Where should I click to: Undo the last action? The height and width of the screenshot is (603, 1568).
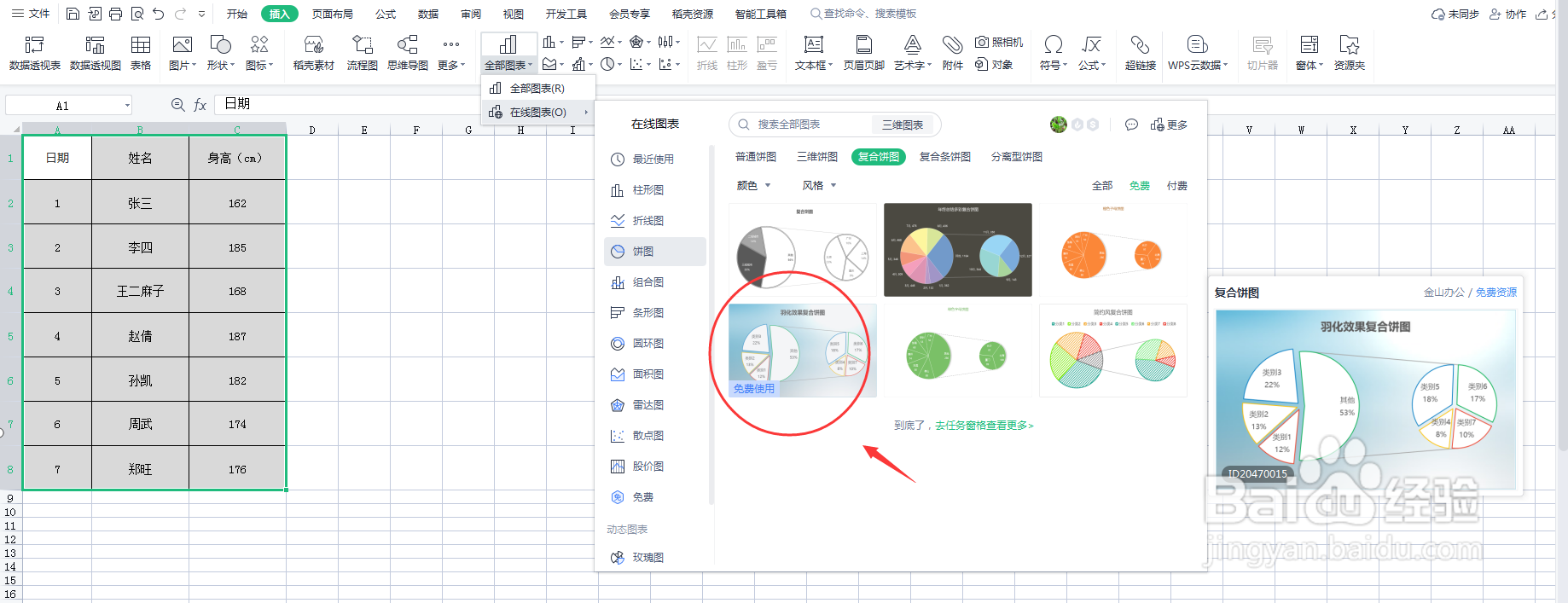click(x=159, y=14)
